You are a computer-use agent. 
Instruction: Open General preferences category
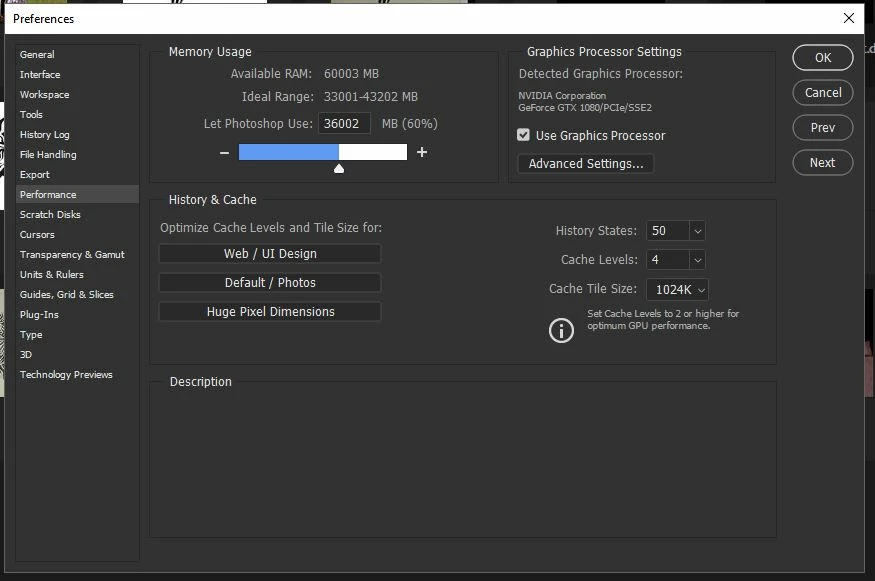pyautogui.click(x=77, y=55)
